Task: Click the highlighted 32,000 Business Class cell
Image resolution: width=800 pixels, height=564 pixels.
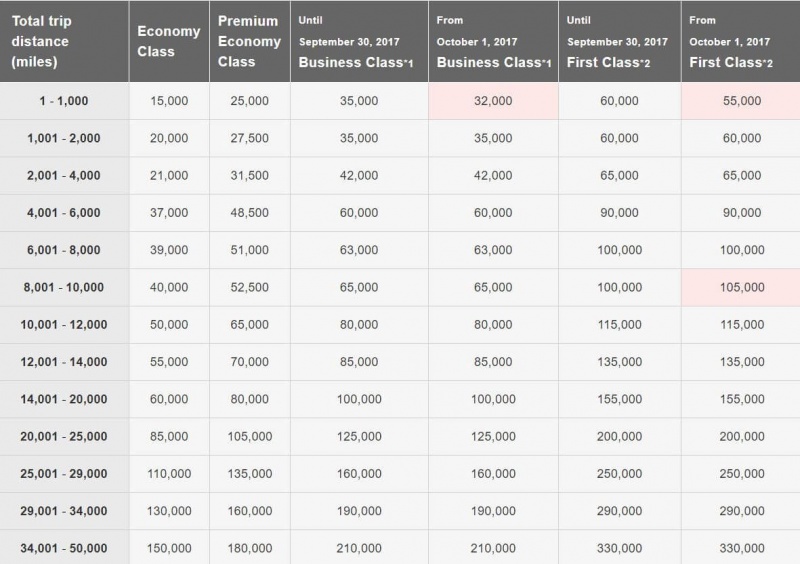Action: click(493, 101)
